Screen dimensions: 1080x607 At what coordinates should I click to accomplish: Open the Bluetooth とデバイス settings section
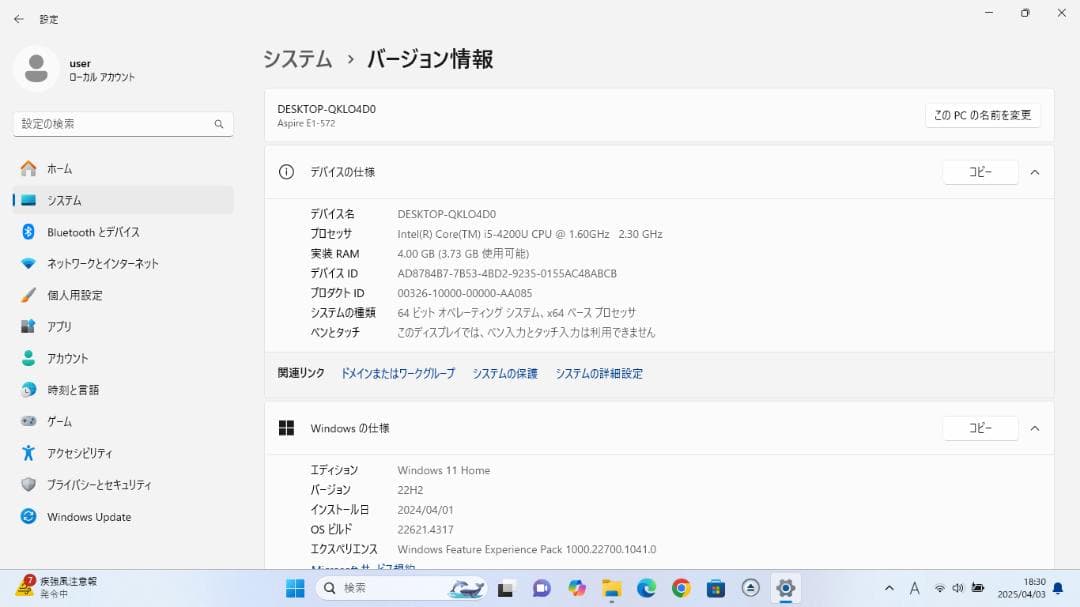point(92,231)
